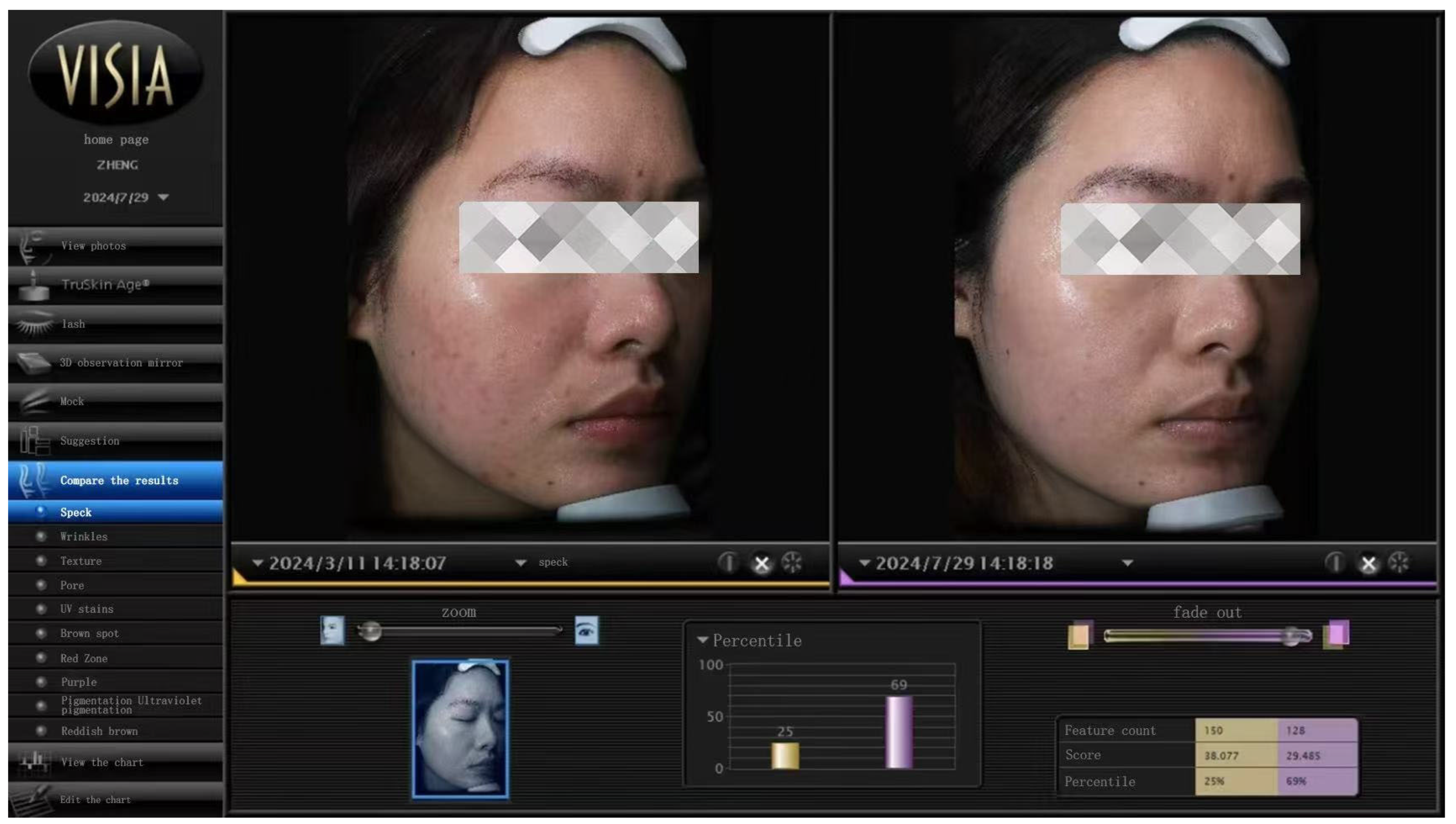This screenshot has width=1456, height=824.
Task: Click the info icon under left photo
Action: [728, 563]
